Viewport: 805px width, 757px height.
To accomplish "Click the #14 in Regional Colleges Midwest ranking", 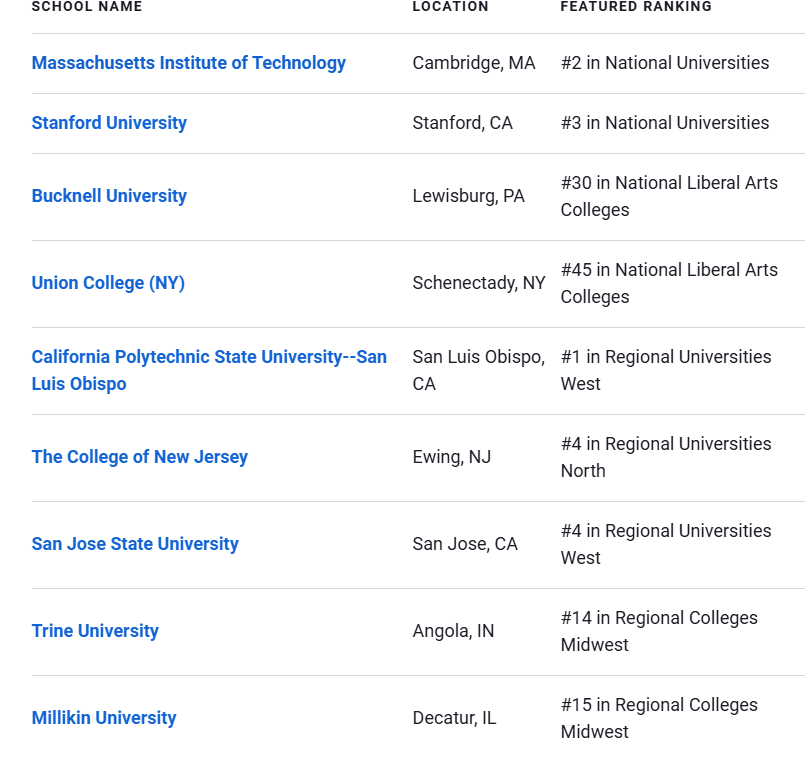I will point(659,631).
